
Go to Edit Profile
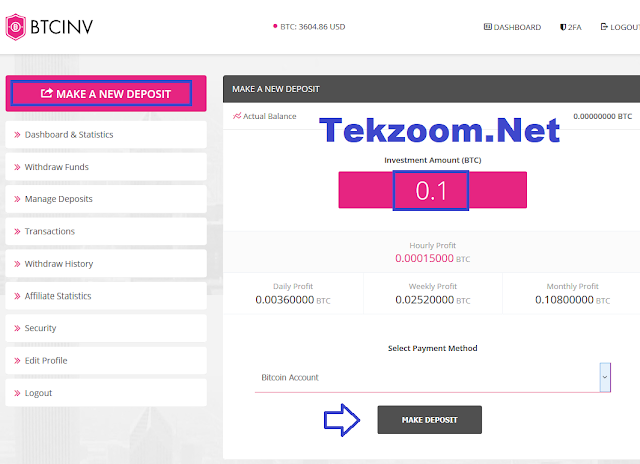[106, 361]
